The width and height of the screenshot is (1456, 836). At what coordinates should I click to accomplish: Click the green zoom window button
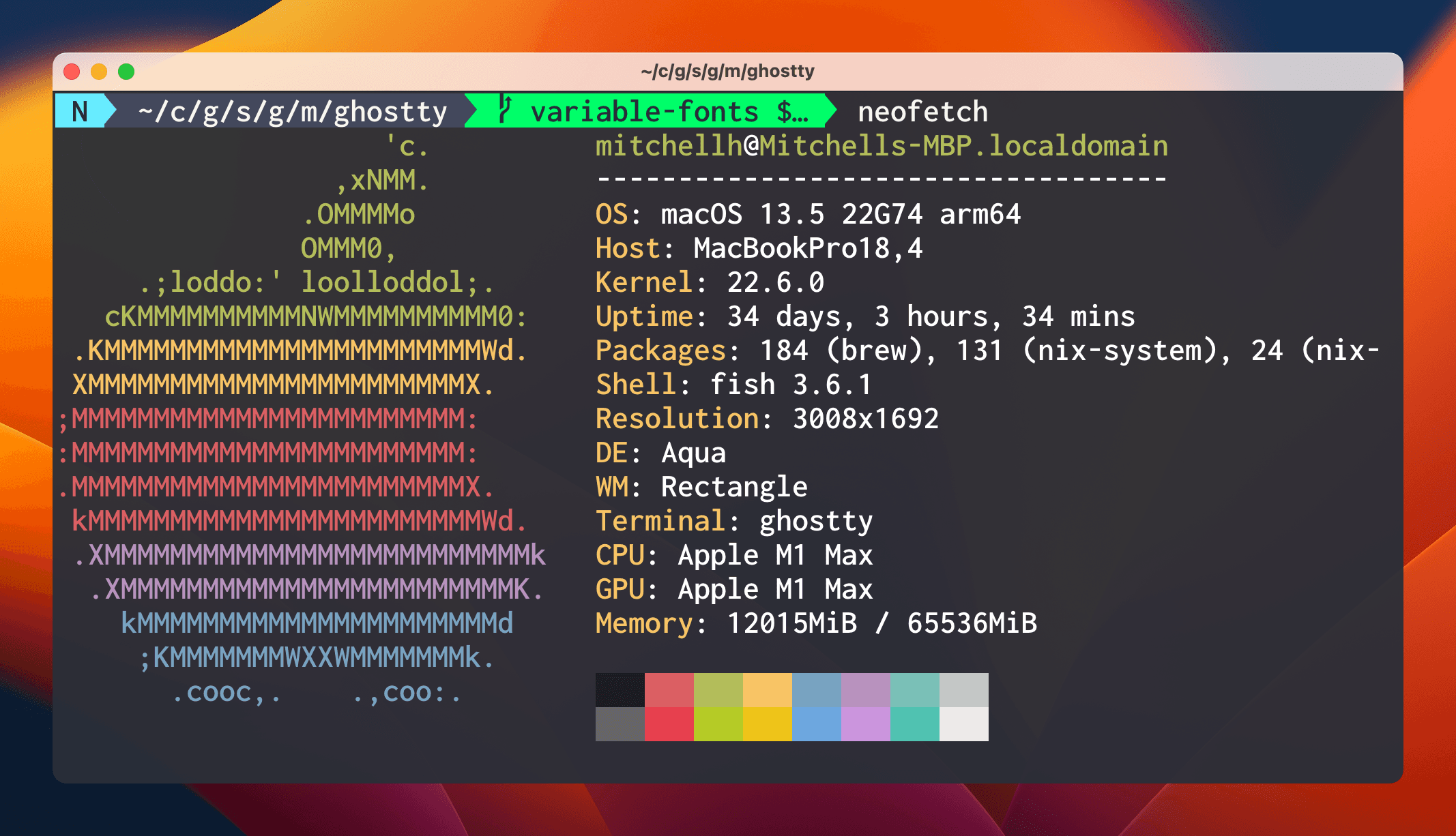126,72
